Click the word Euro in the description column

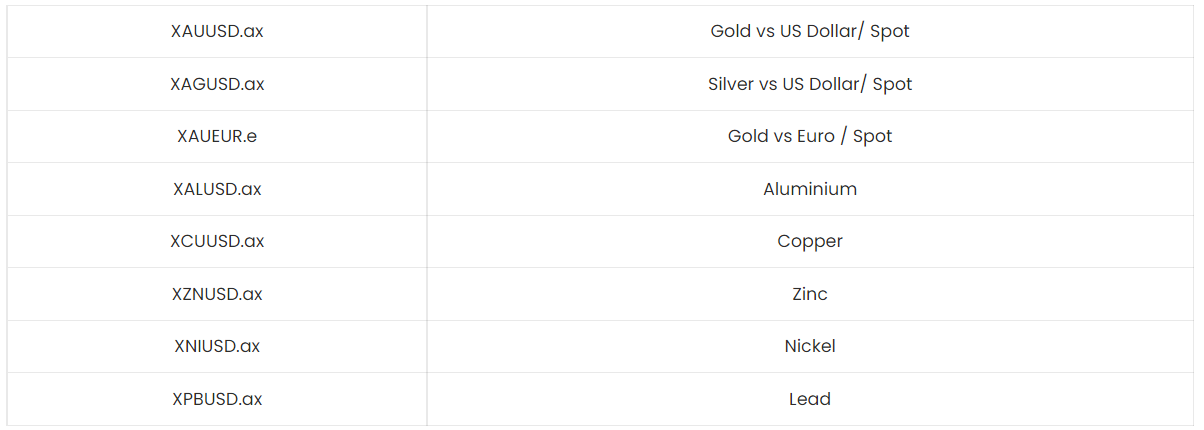click(x=816, y=136)
